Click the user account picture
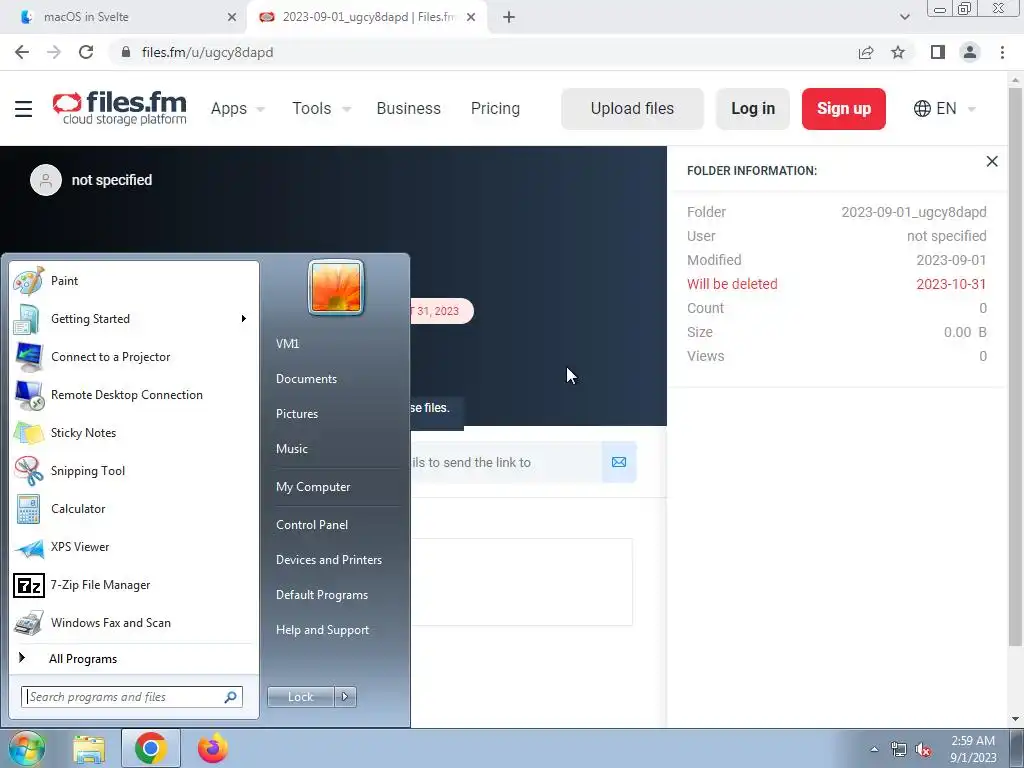This screenshot has height=768, width=1024. point(336,287)
